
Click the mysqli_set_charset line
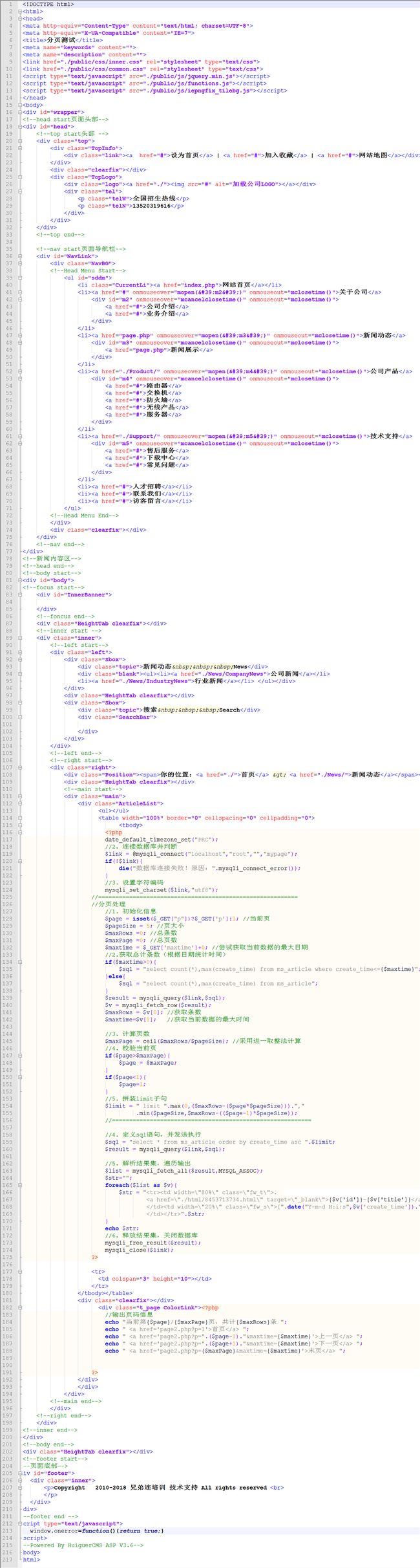pos(162,890)
